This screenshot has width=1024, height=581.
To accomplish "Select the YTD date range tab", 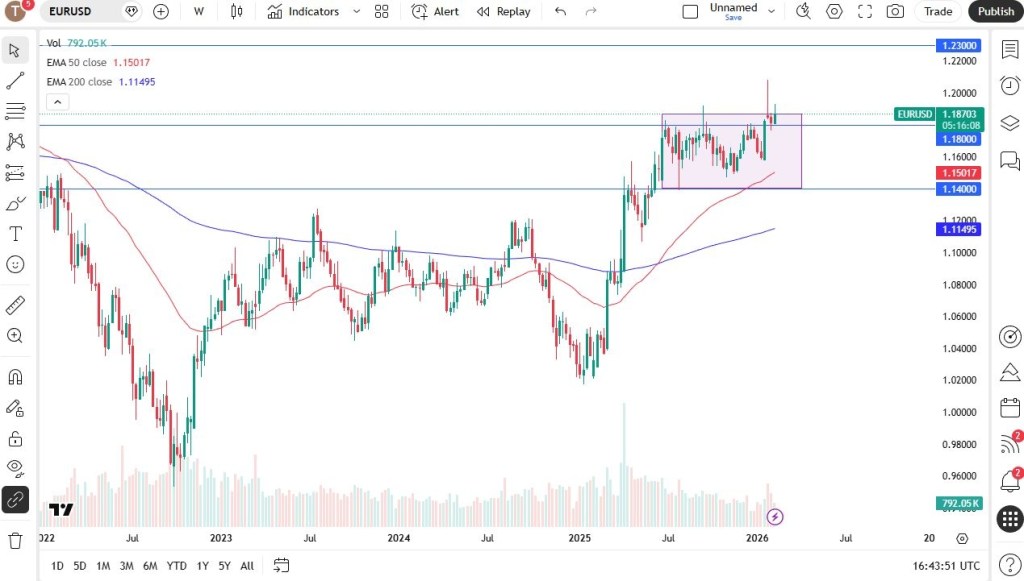I will pyautogui.click(x=177, y=566).
